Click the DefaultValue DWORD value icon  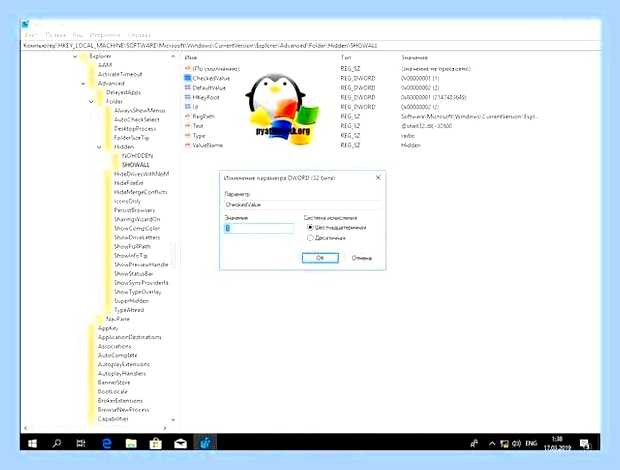pyautogui.click(x=188, y=87)
